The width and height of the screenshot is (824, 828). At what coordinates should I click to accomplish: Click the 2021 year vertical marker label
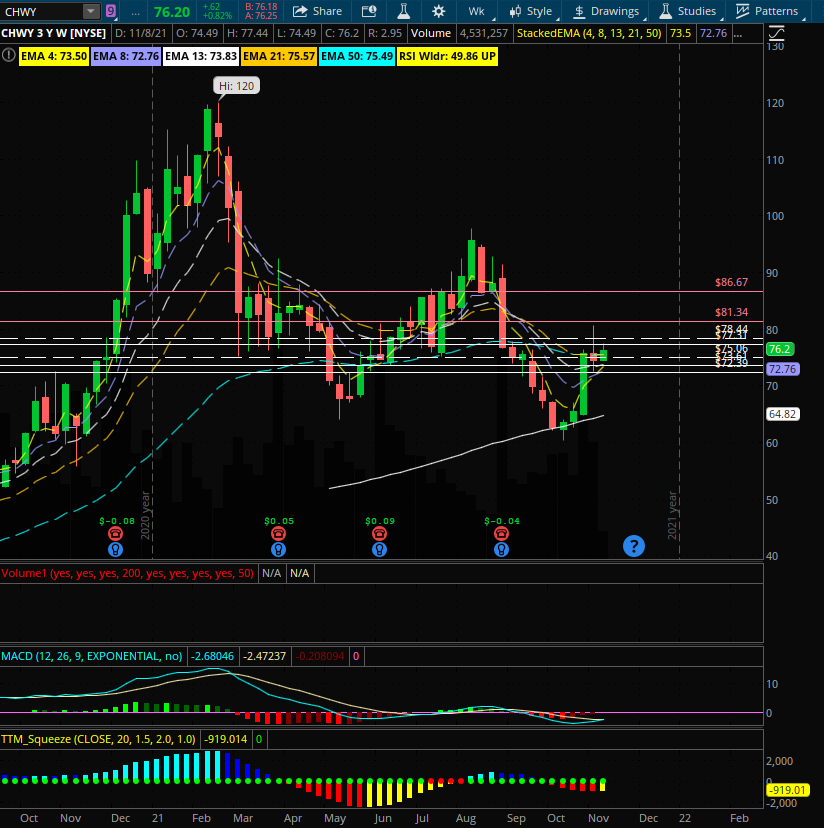click(672, 515)
